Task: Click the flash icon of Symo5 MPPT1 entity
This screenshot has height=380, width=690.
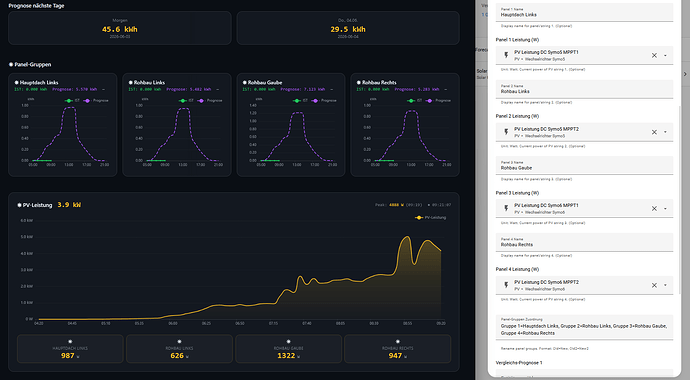Action: pyautogui.click(x=506, y=55)
